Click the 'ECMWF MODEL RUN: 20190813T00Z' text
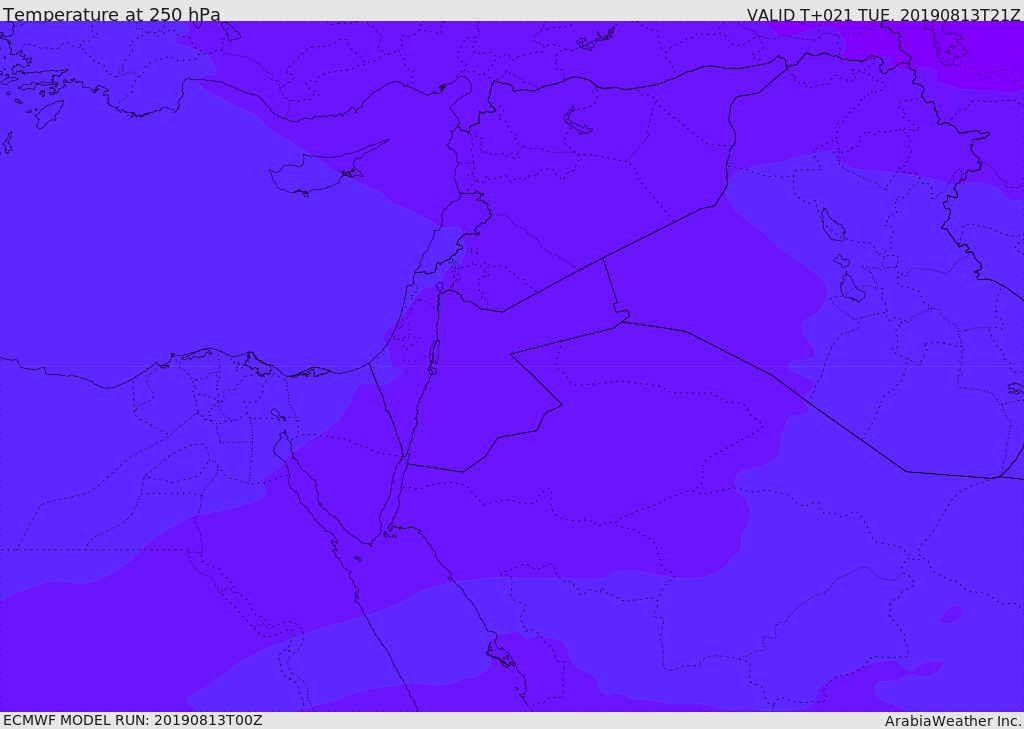Viewport: 1024px width, 729px height. click(x=133, y=721)
